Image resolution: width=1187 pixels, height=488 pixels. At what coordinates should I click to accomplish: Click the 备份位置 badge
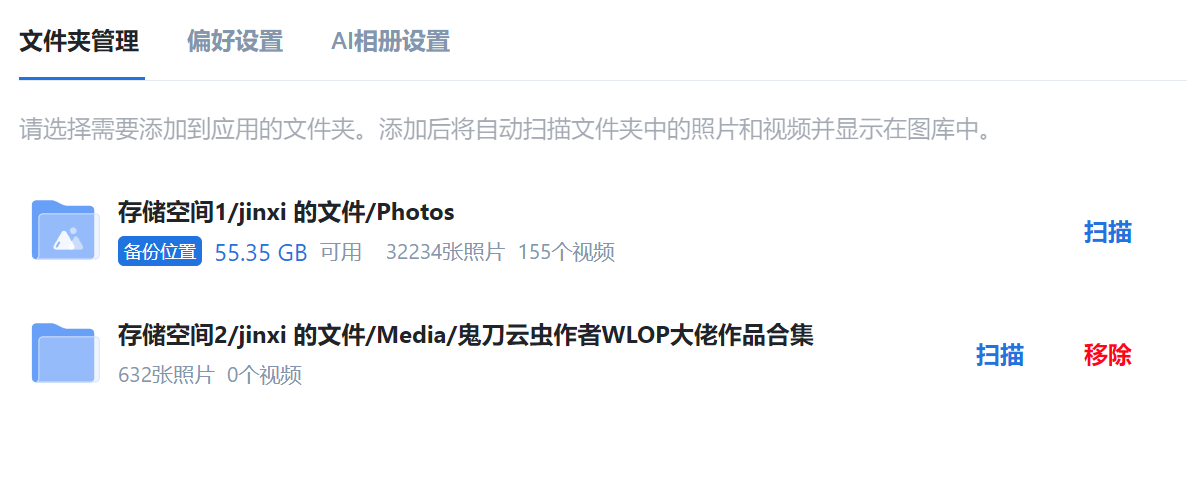point(160,252)
